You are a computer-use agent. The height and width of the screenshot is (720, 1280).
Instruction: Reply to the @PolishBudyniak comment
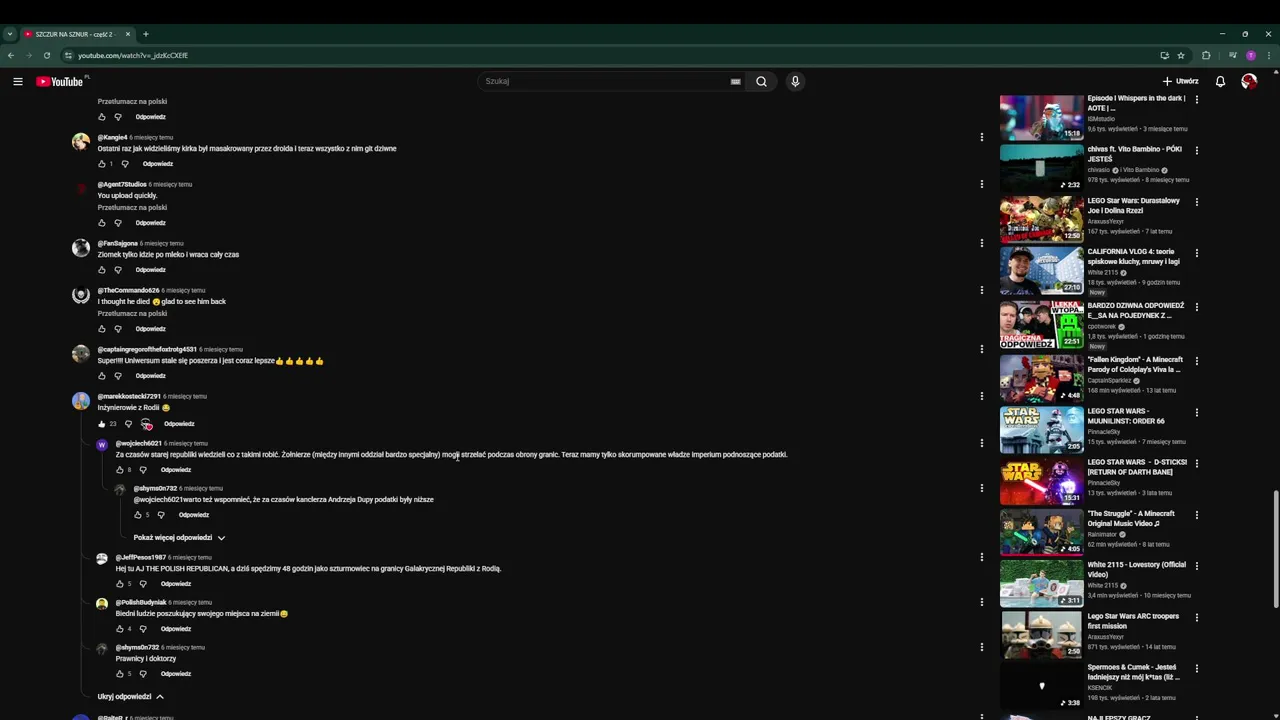coord(175,629)
